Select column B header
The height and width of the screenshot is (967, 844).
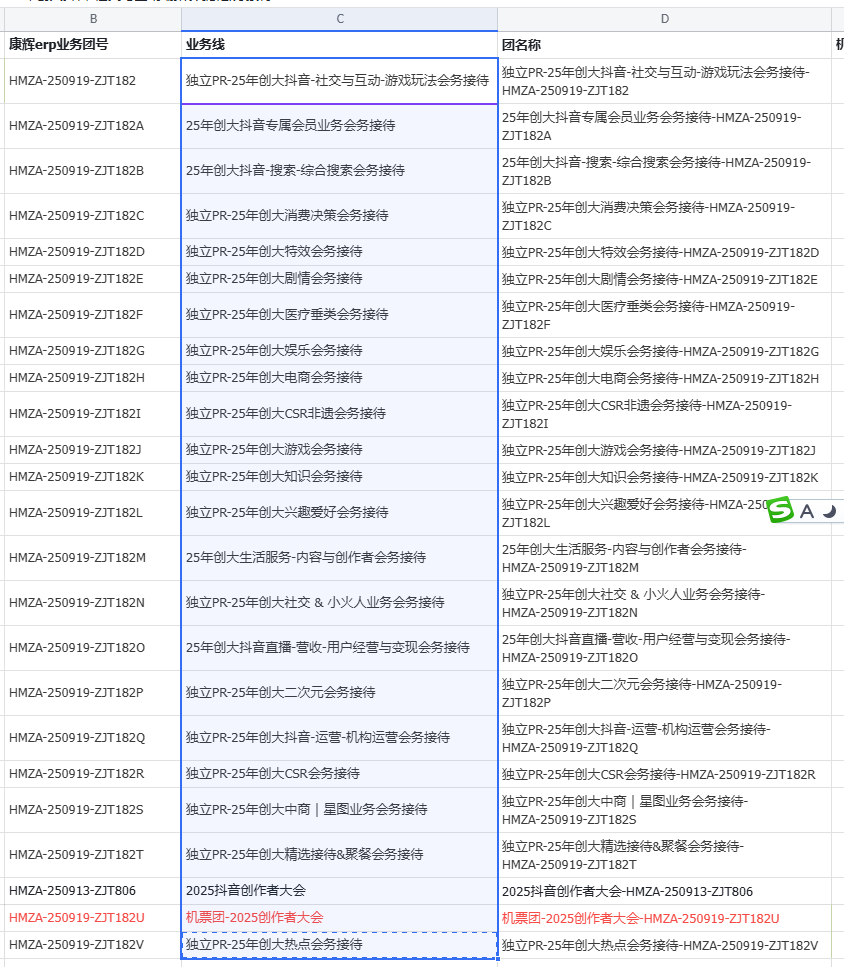(93, 19)
